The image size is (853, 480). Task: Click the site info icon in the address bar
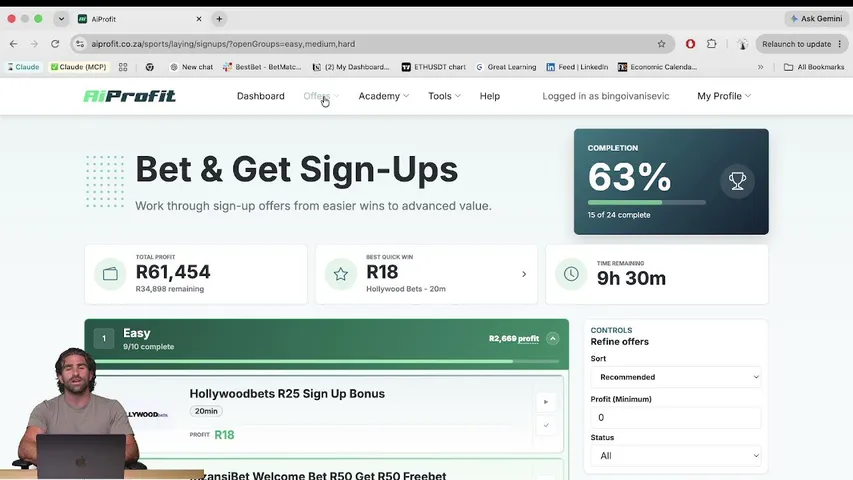tap(80, 44)
